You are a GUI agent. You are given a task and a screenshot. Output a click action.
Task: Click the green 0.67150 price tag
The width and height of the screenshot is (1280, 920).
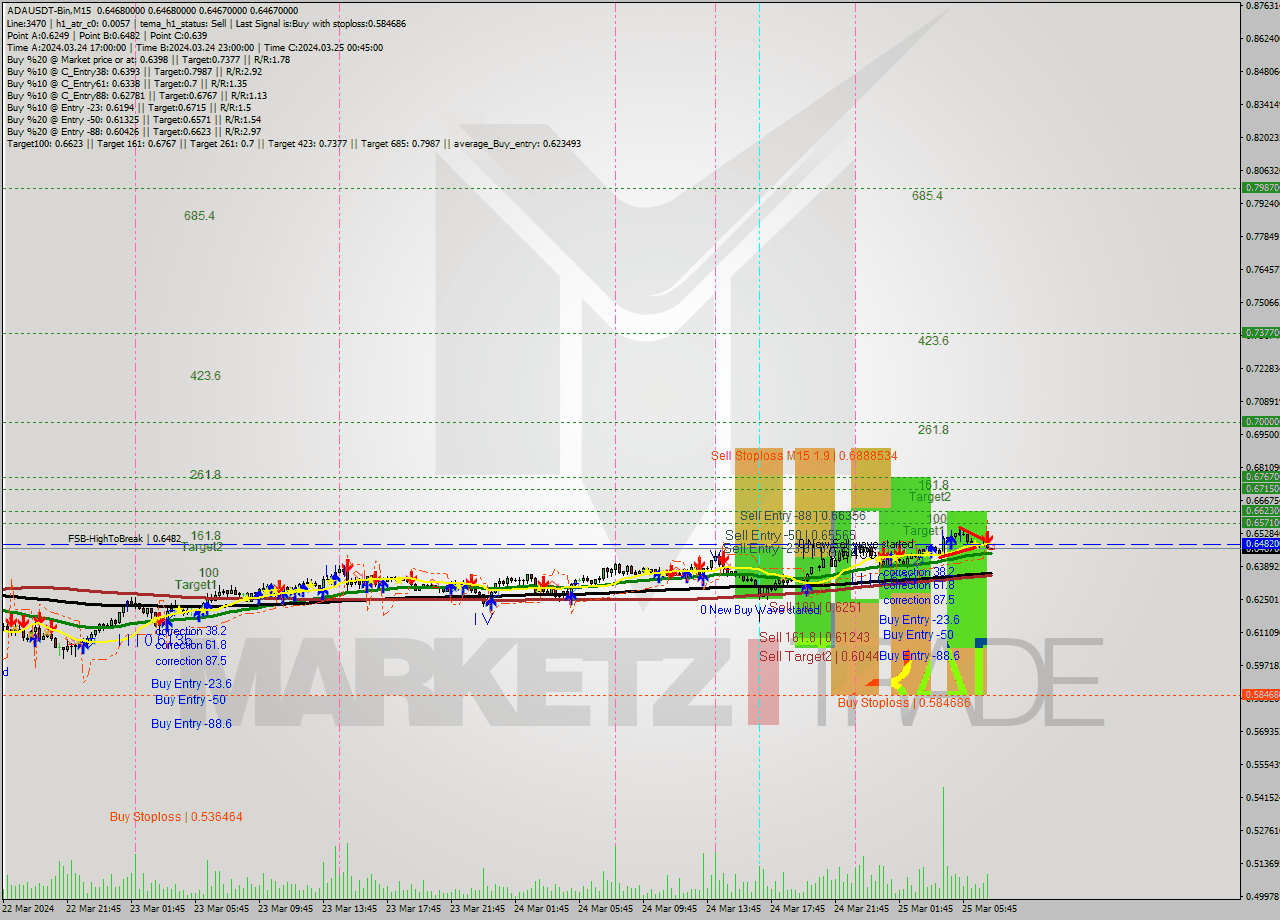(1260, 489)
